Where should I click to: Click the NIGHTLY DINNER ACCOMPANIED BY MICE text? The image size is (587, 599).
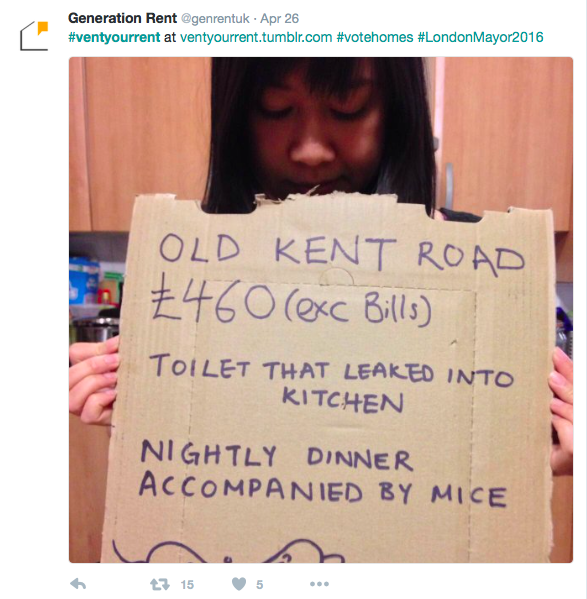(323, 474)
